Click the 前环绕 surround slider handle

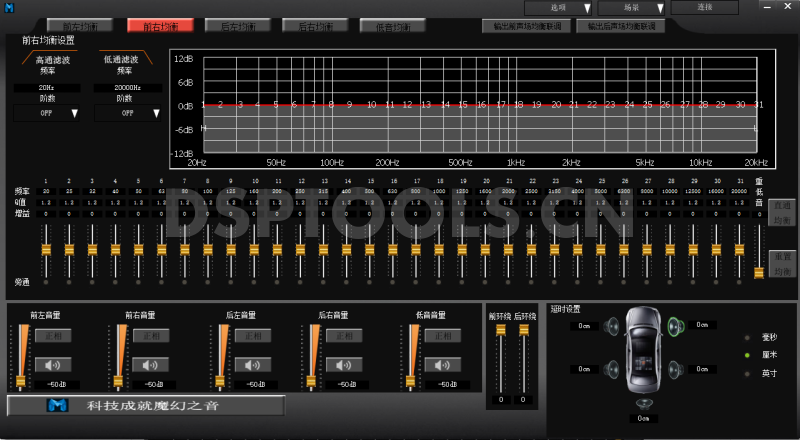(501, 331)
